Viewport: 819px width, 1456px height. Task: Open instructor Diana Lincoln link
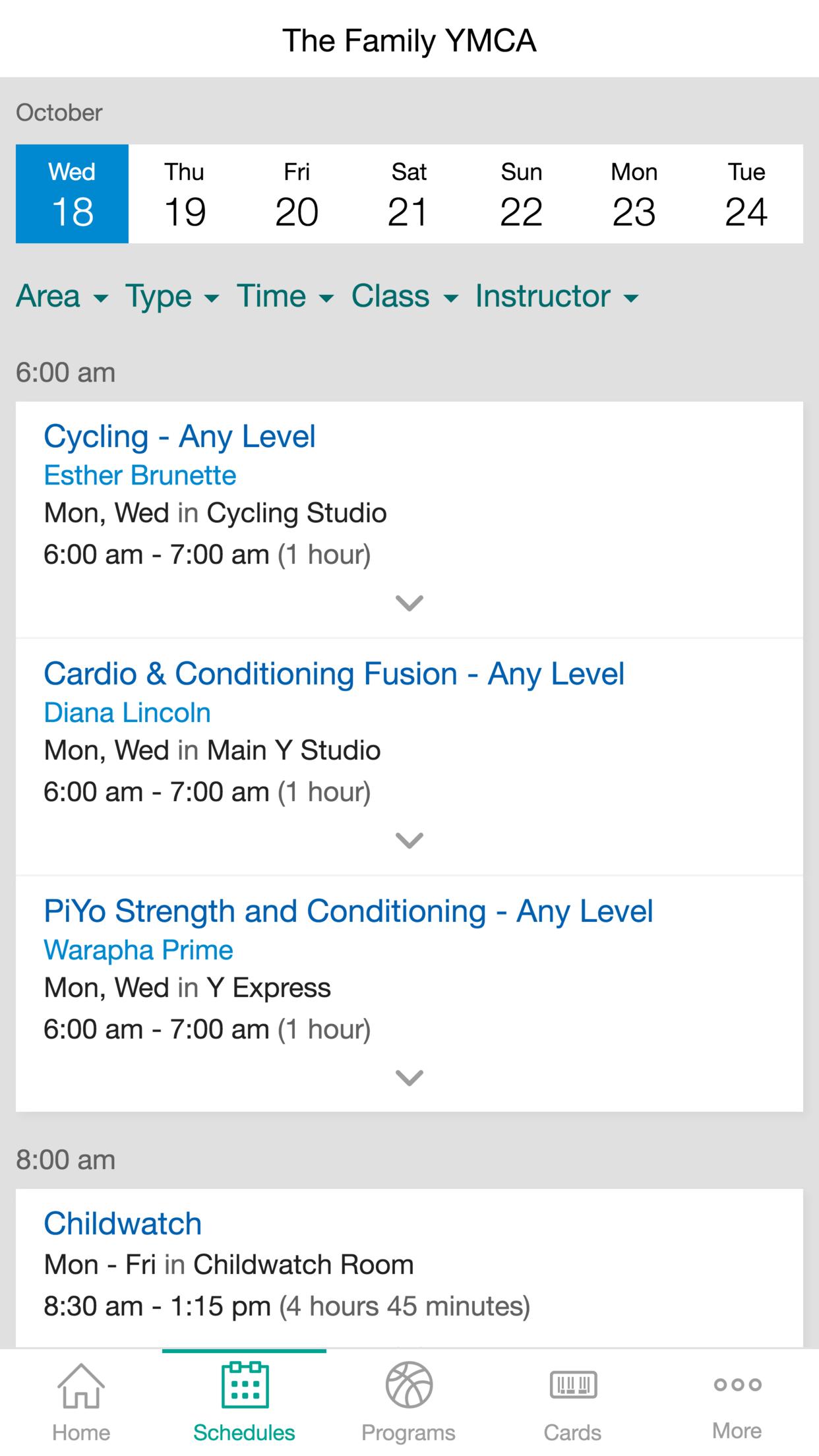click(x=127, y=713)
